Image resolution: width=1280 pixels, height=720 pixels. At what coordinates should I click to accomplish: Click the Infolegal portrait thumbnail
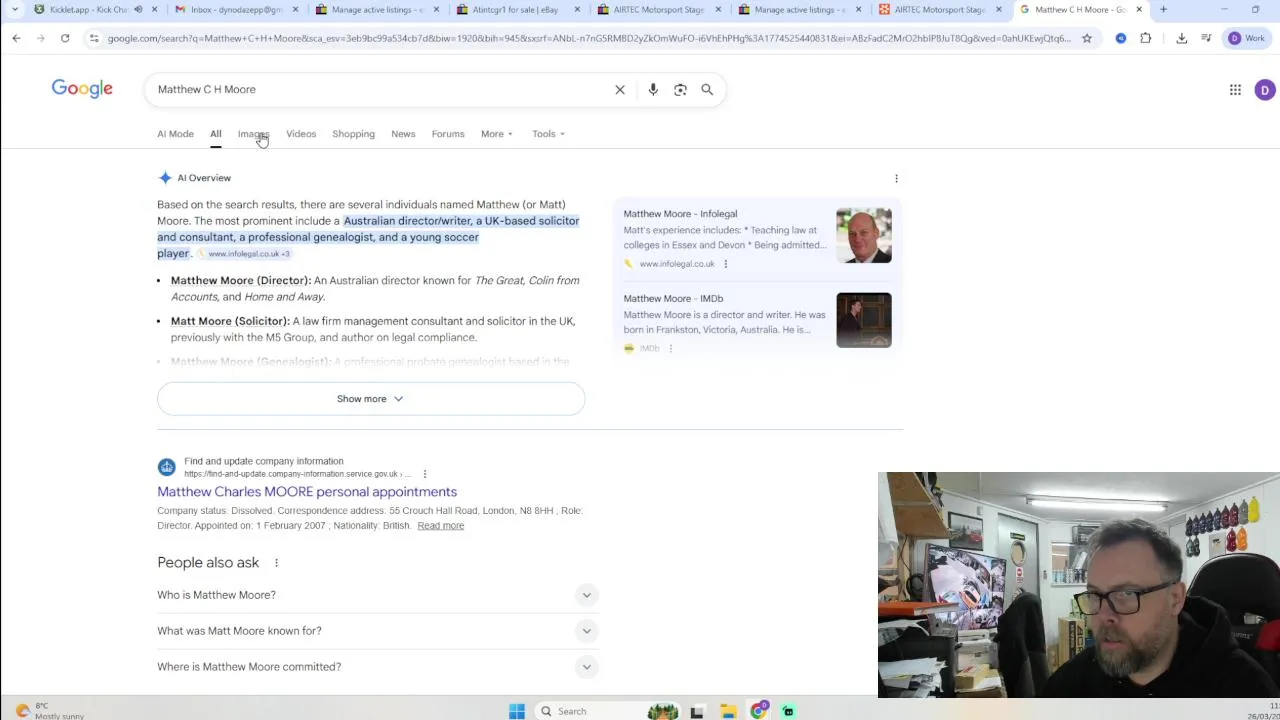pos(864,236)
